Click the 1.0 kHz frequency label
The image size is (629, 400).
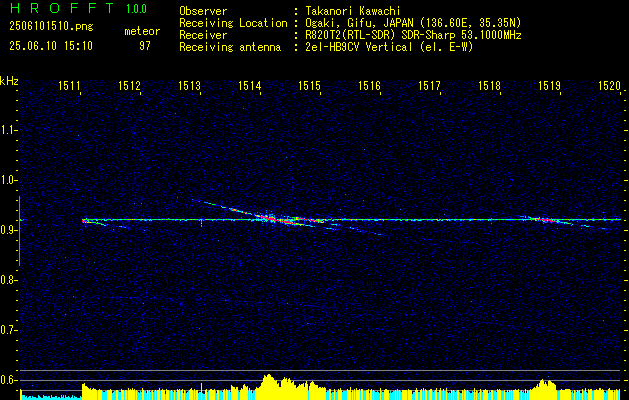[x=8, y=180]
